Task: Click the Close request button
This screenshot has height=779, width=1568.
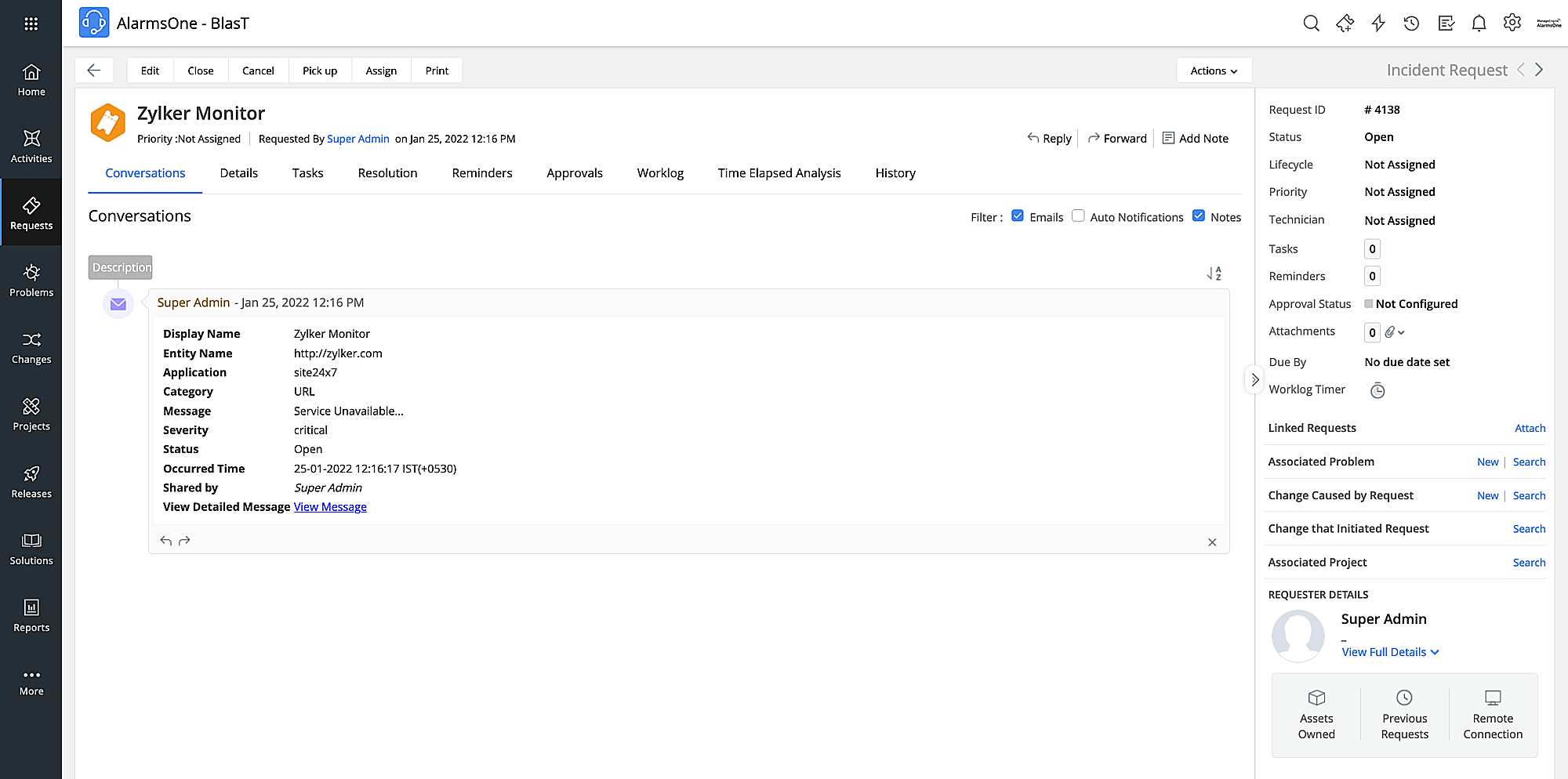Action: coord(201,71)
